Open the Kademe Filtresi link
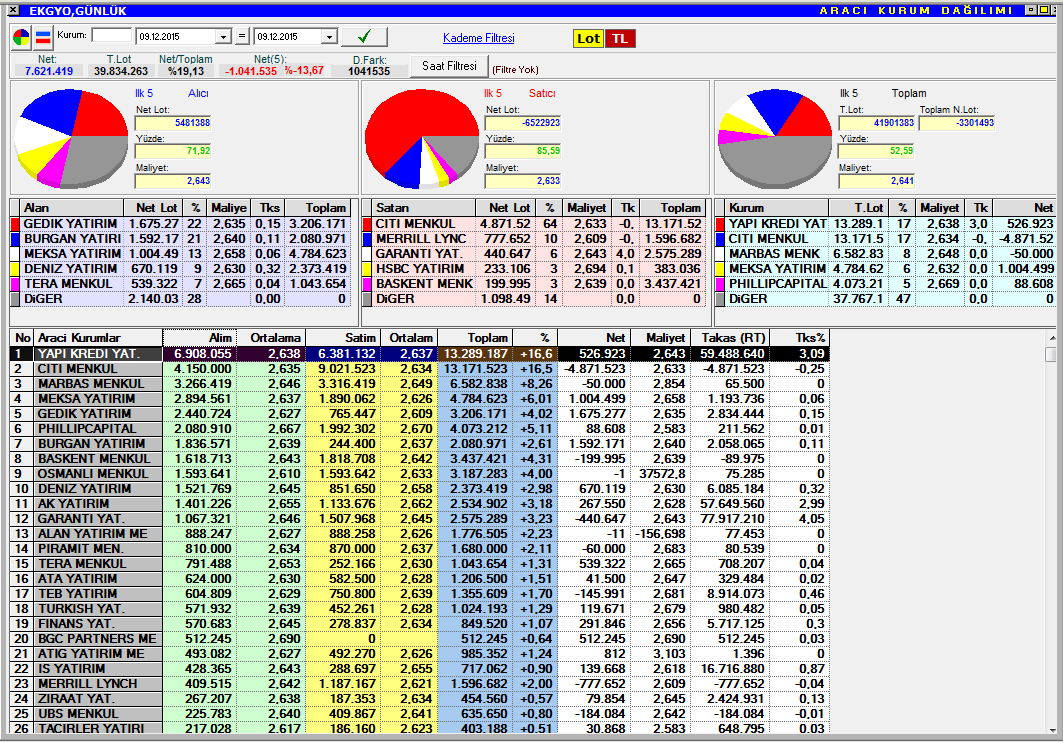The width and height of the screenshot is (1063, 743). click(478, 38)
